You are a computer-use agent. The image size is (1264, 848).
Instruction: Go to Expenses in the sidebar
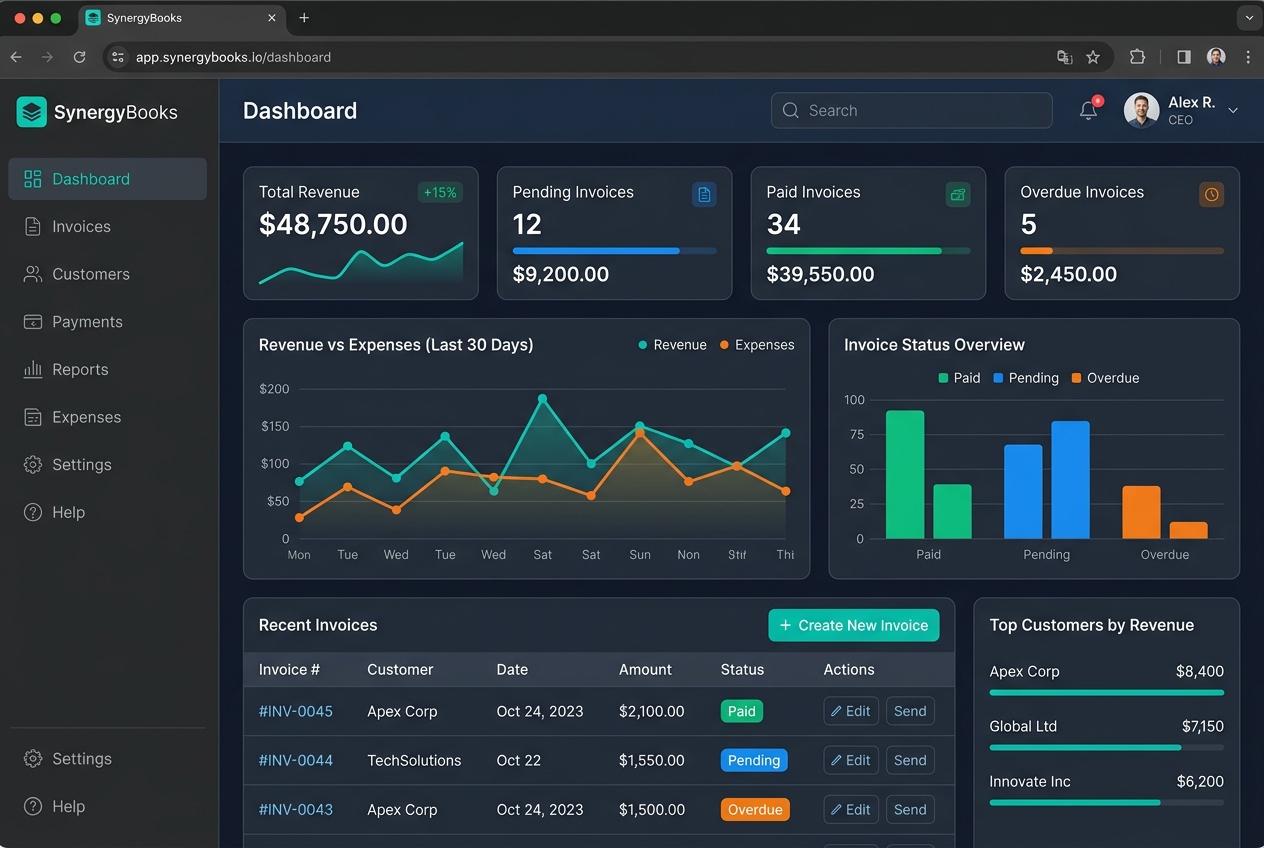(107, 417)
